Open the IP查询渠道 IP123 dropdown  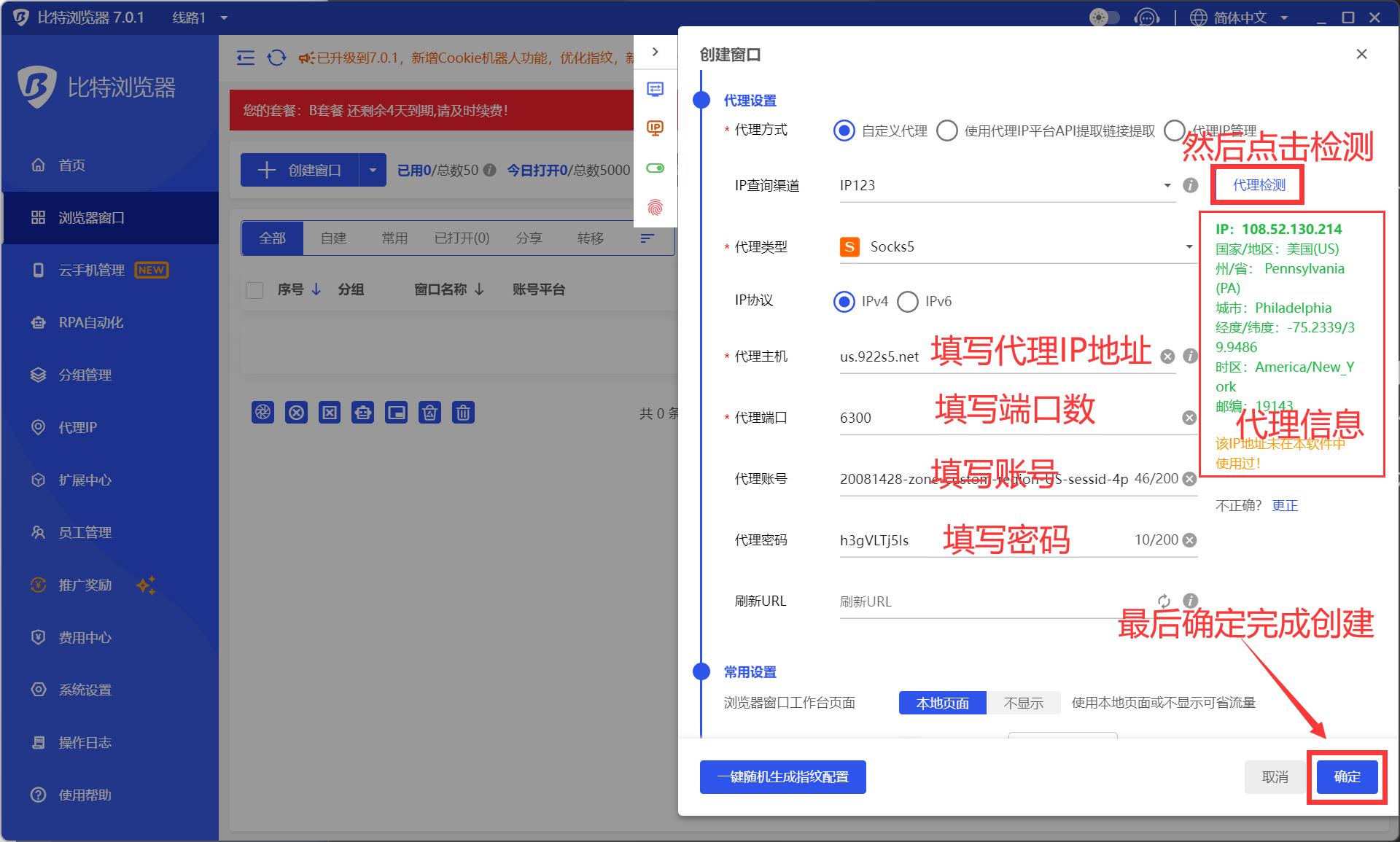[1007, 185]
